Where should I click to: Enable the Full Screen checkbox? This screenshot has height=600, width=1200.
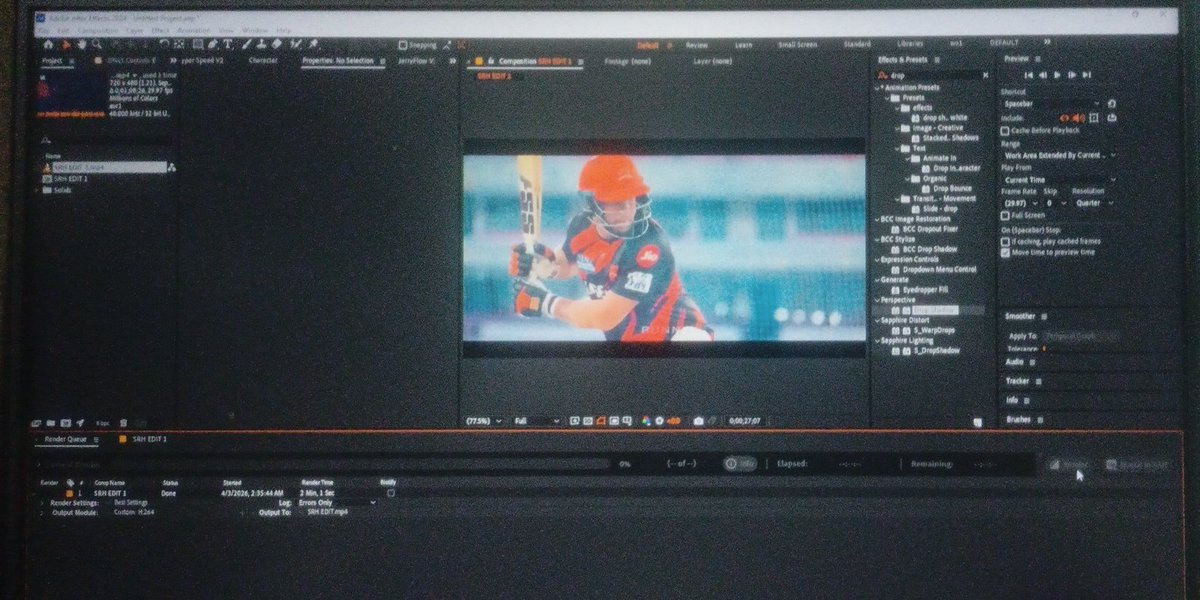(x=1005, y=215)
